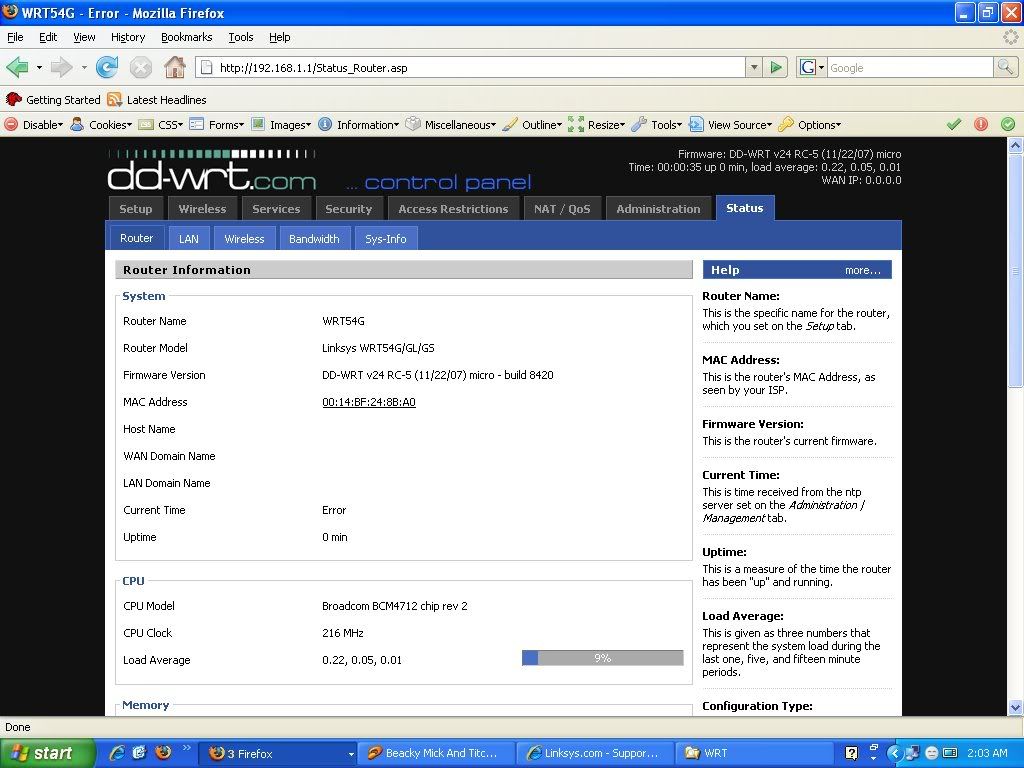This screenshot has width=1024, height=768.
Task: Click the dd-wrt.com logo
Action: point(212,170)
